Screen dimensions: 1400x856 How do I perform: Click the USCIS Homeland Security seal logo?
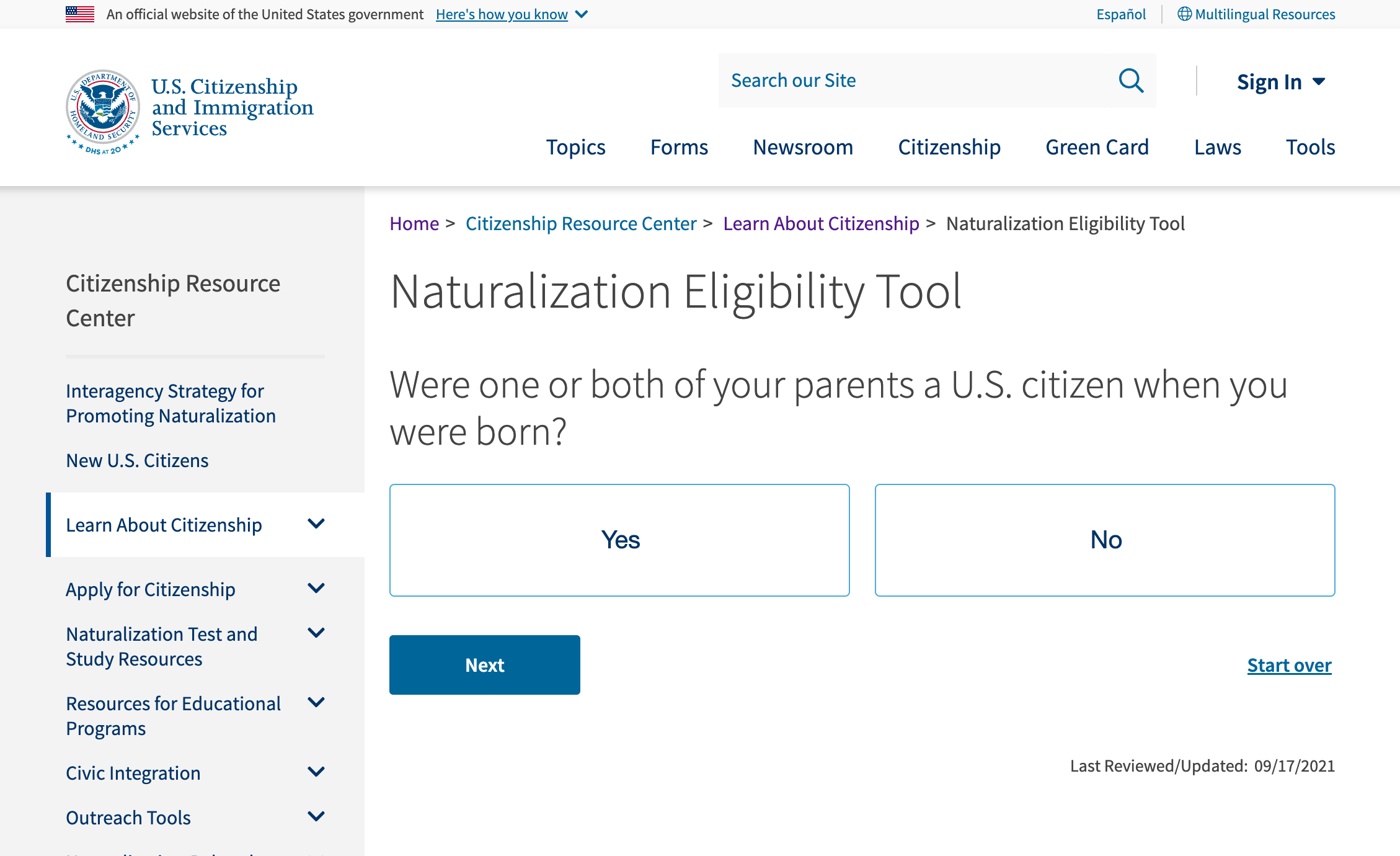coord(103,111)
